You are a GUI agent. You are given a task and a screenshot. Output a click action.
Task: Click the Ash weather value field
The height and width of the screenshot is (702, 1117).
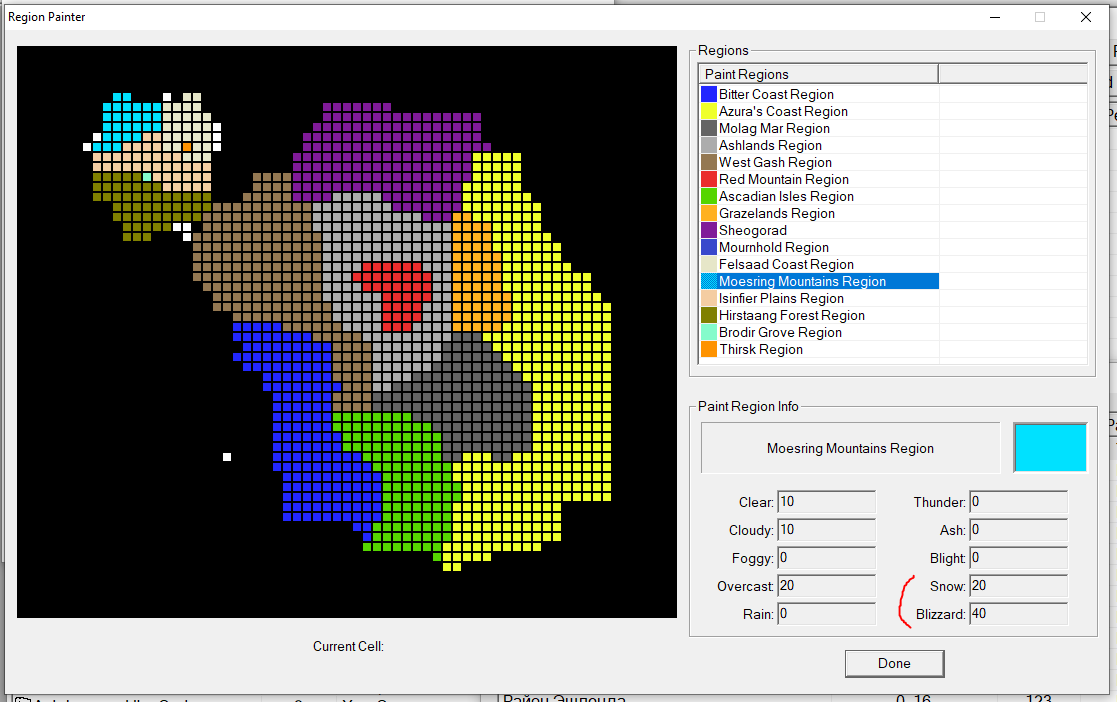(x=1019, y=530)
